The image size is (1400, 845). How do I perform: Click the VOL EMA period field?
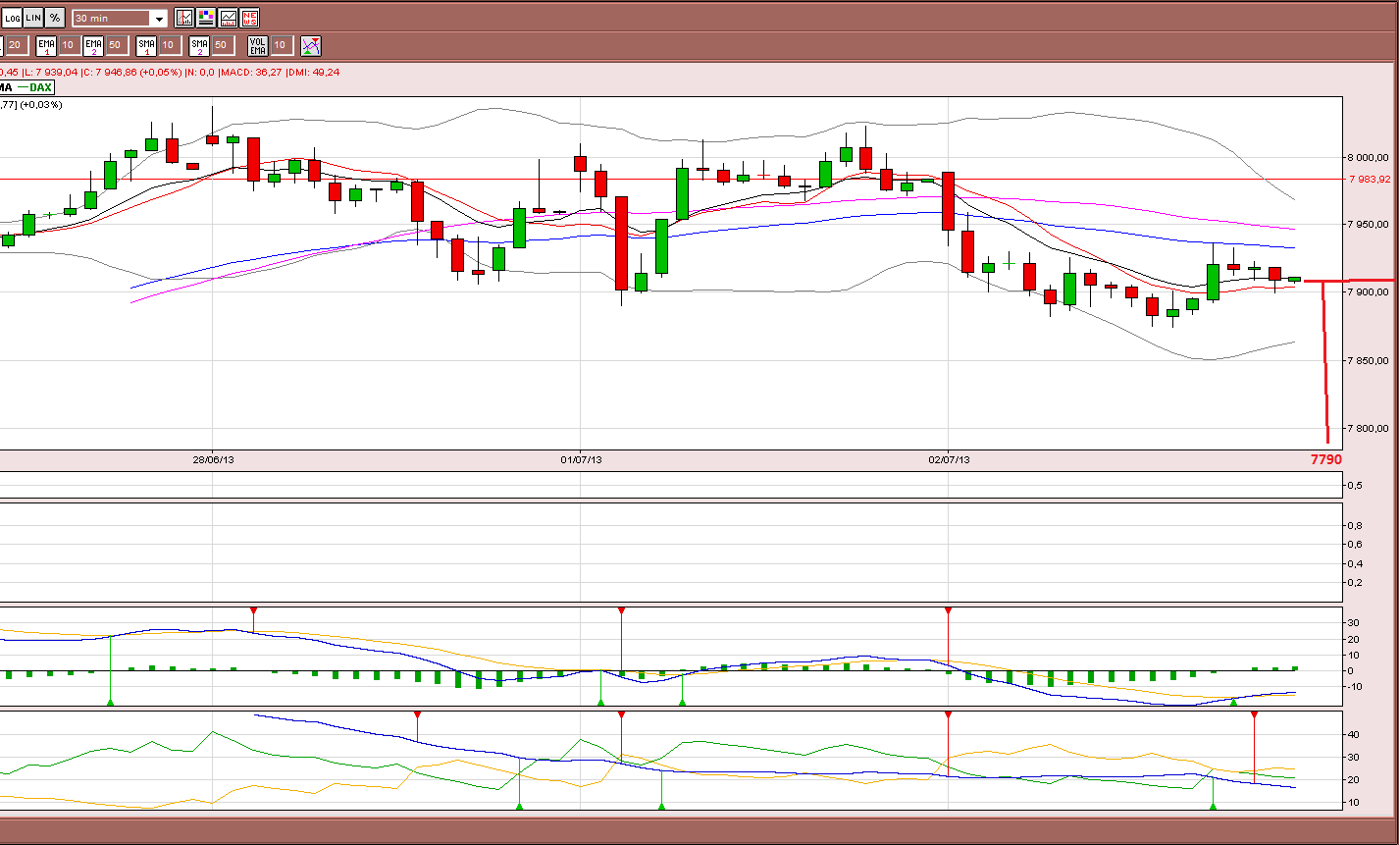[x=281, y=45]
